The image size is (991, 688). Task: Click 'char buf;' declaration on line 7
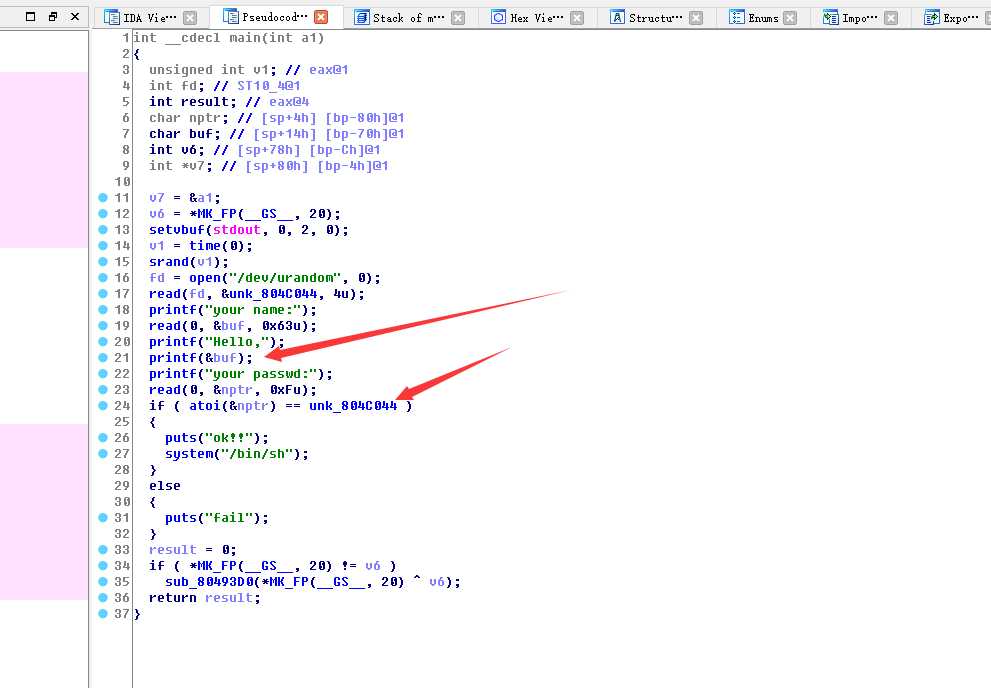point(185,134)
